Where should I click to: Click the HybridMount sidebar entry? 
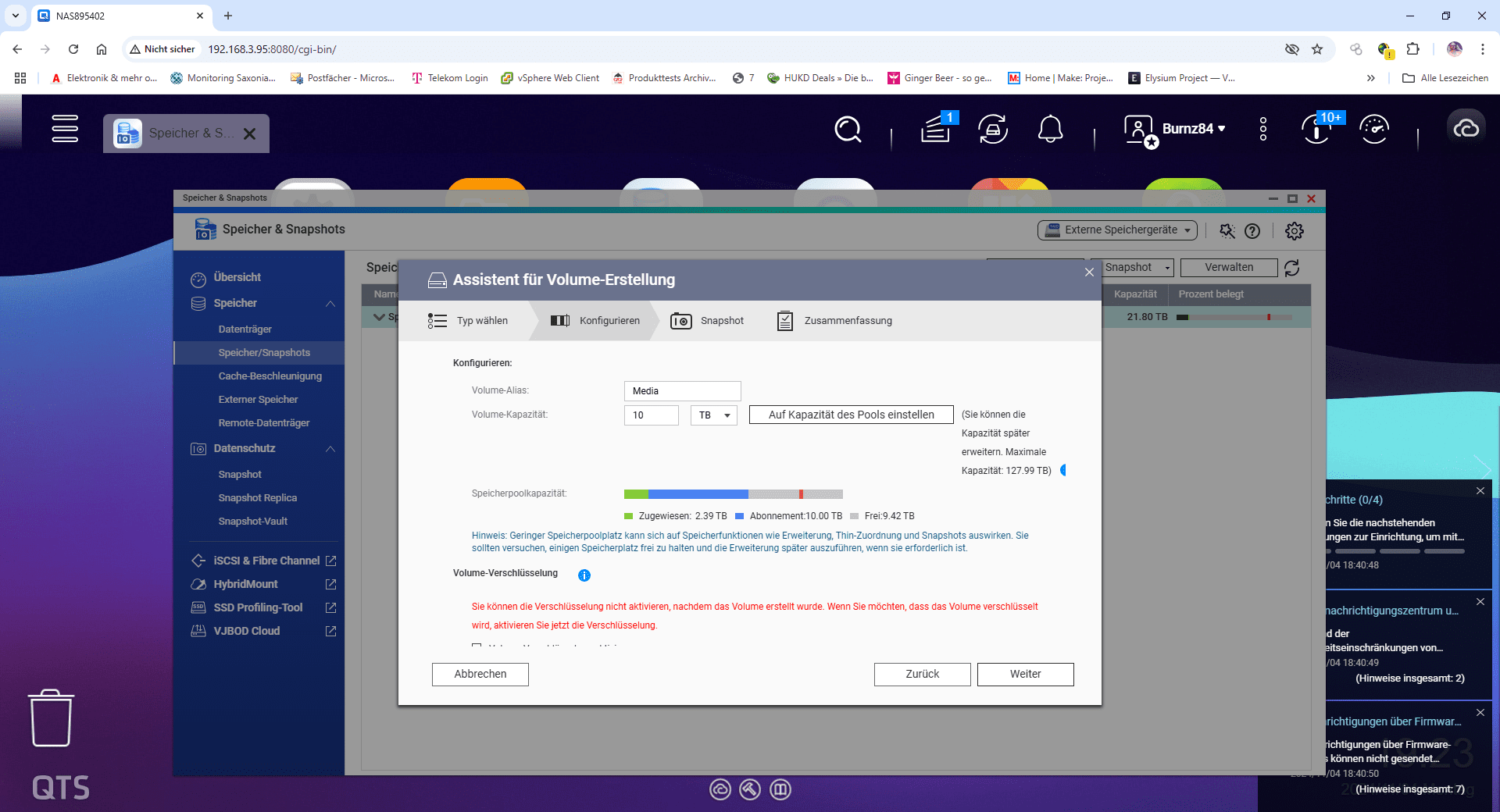245,584
